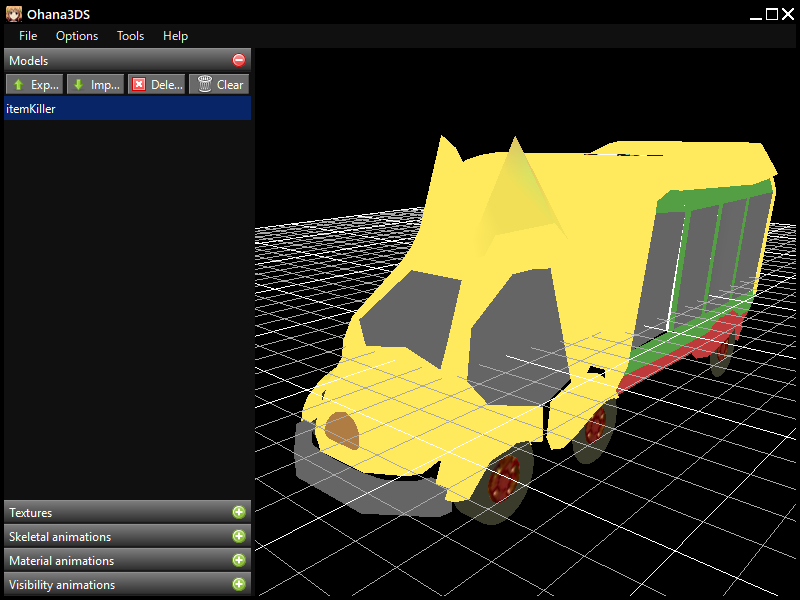Expand the Textures panel
Screen dimensions: 800x600
tap(239, 512)
